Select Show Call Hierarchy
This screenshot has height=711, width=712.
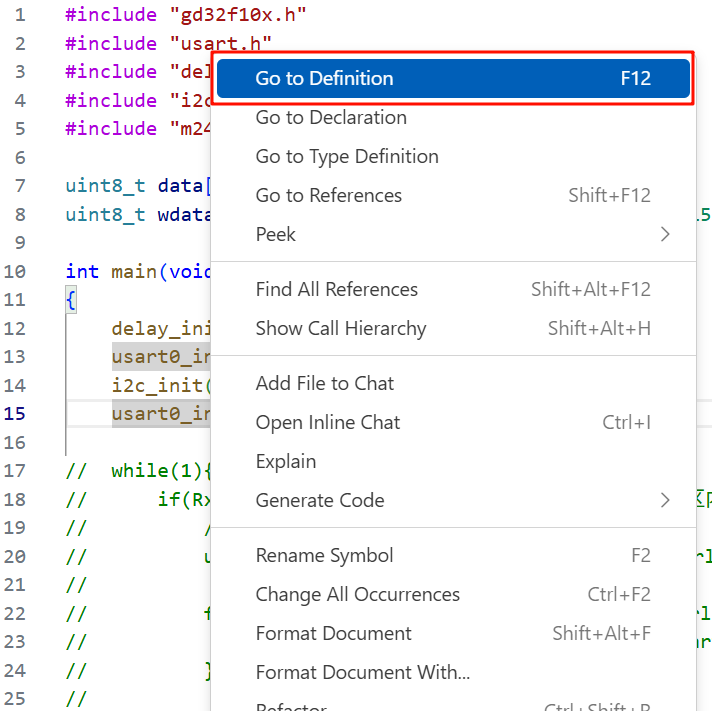click(x=453, y=329)
